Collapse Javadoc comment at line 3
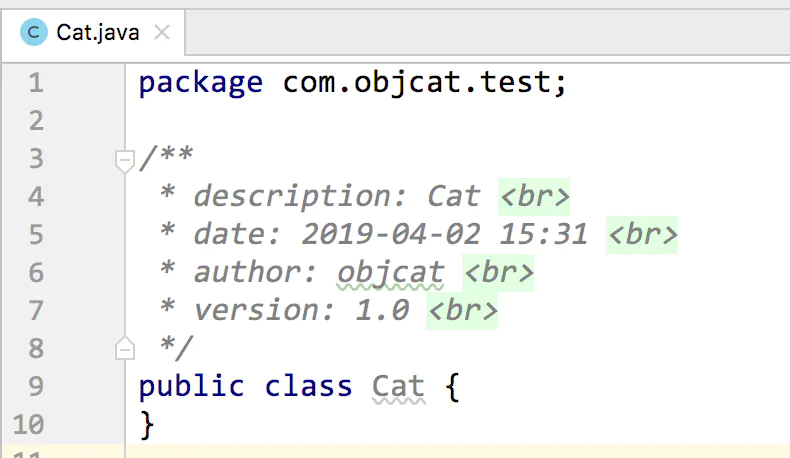Screen dimensions: 790x458 click(x=124, y=161)
